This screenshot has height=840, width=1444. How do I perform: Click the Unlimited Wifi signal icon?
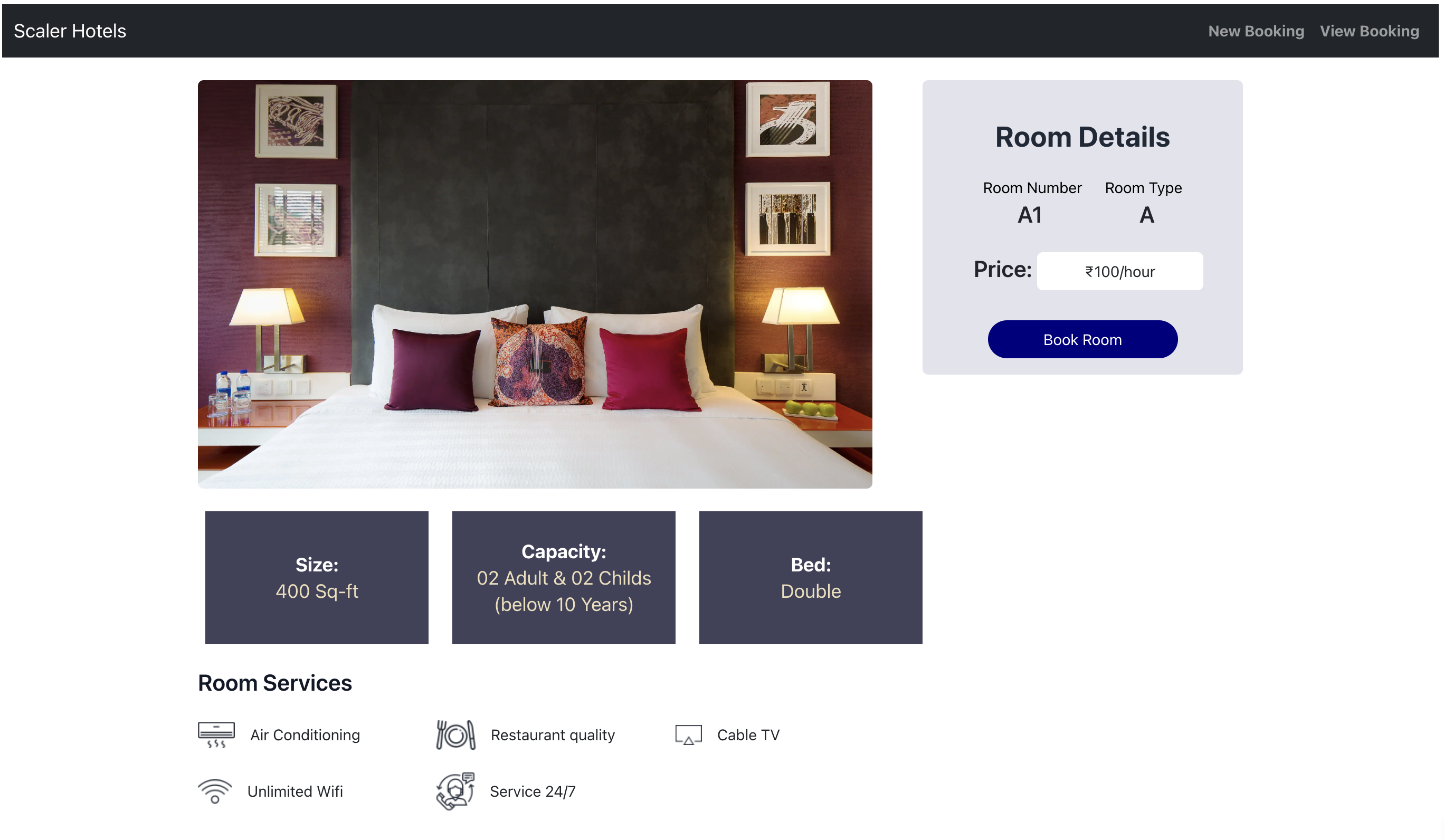[x=215, y=791]
